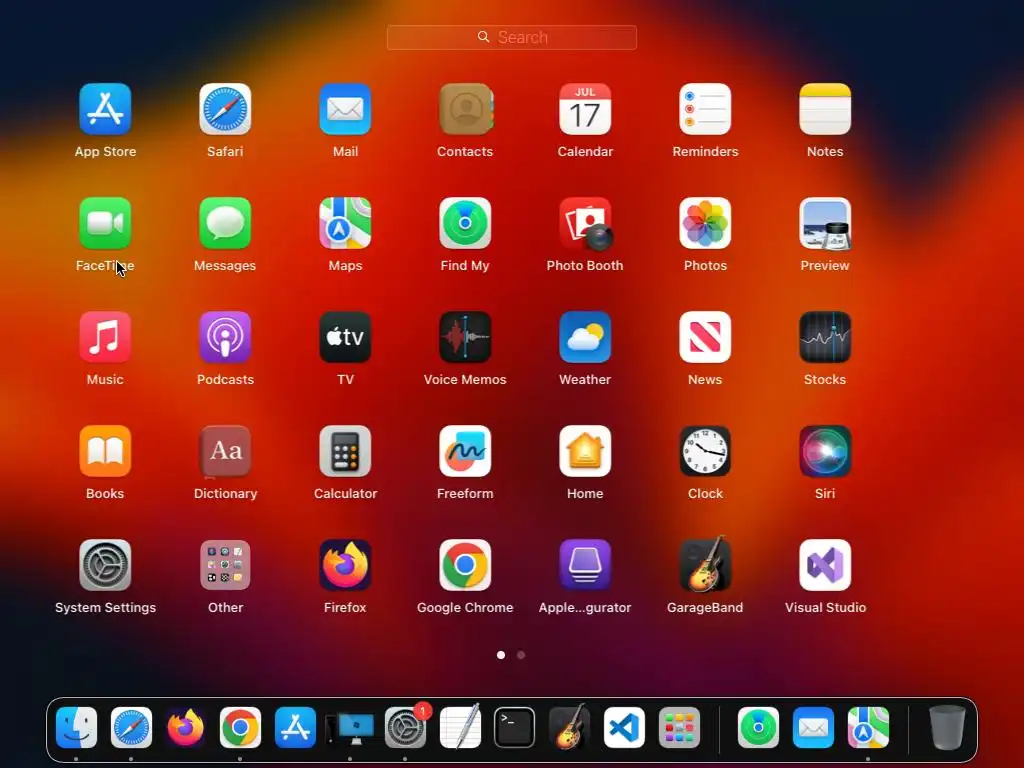Image resolution: width=1024 pixels, height=768 pixels.
Task: Open Mail from the Dock
Action: coord(813,728)
